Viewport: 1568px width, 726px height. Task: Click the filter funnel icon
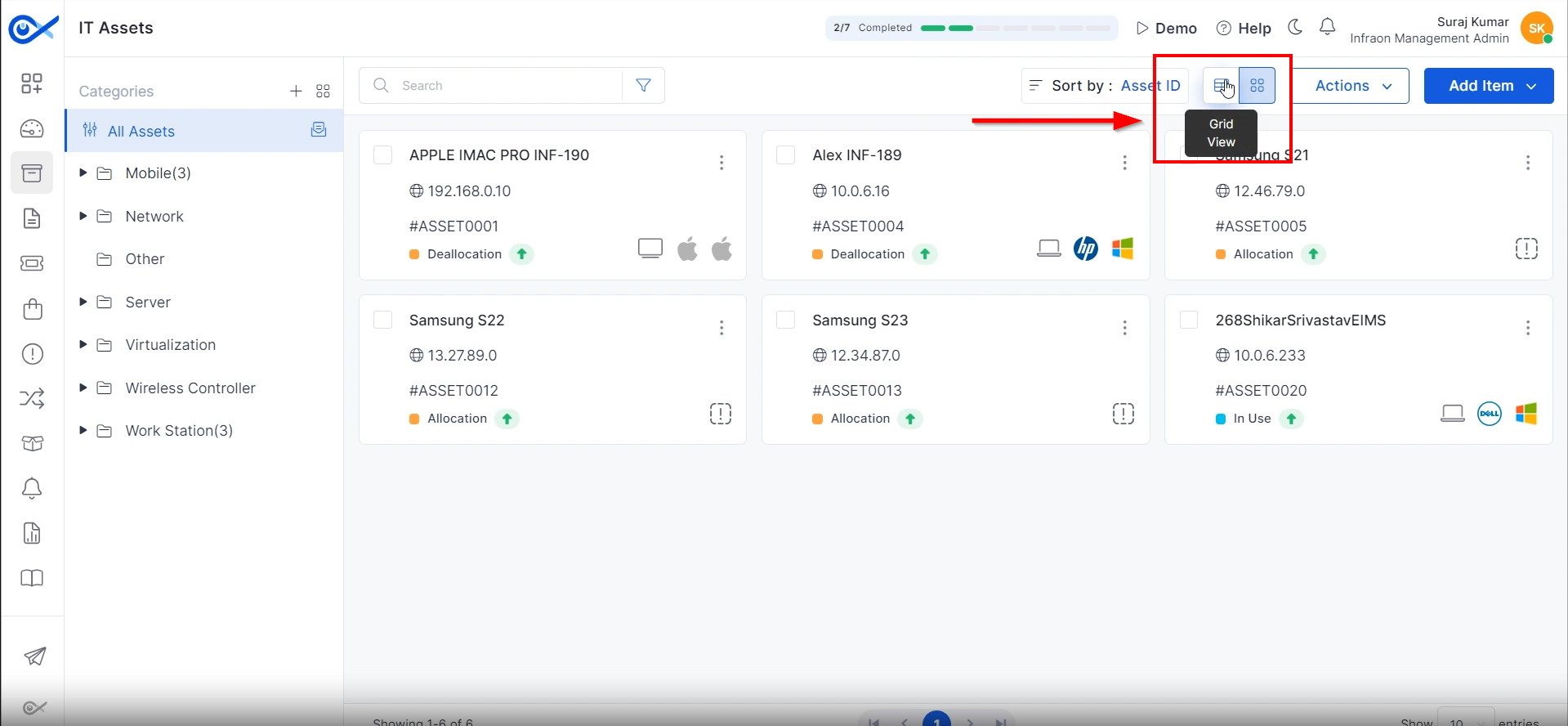(x=643, y=86)
